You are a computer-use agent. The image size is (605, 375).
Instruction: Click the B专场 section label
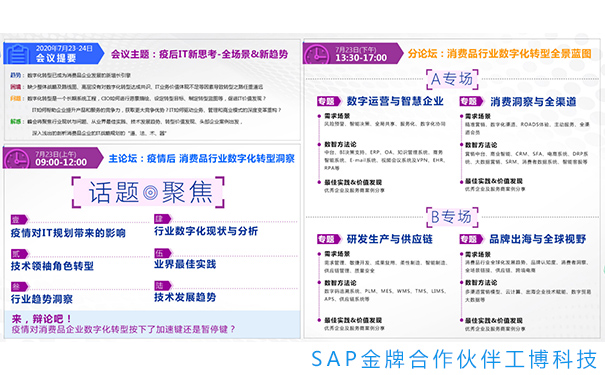[x=452, y=217]
